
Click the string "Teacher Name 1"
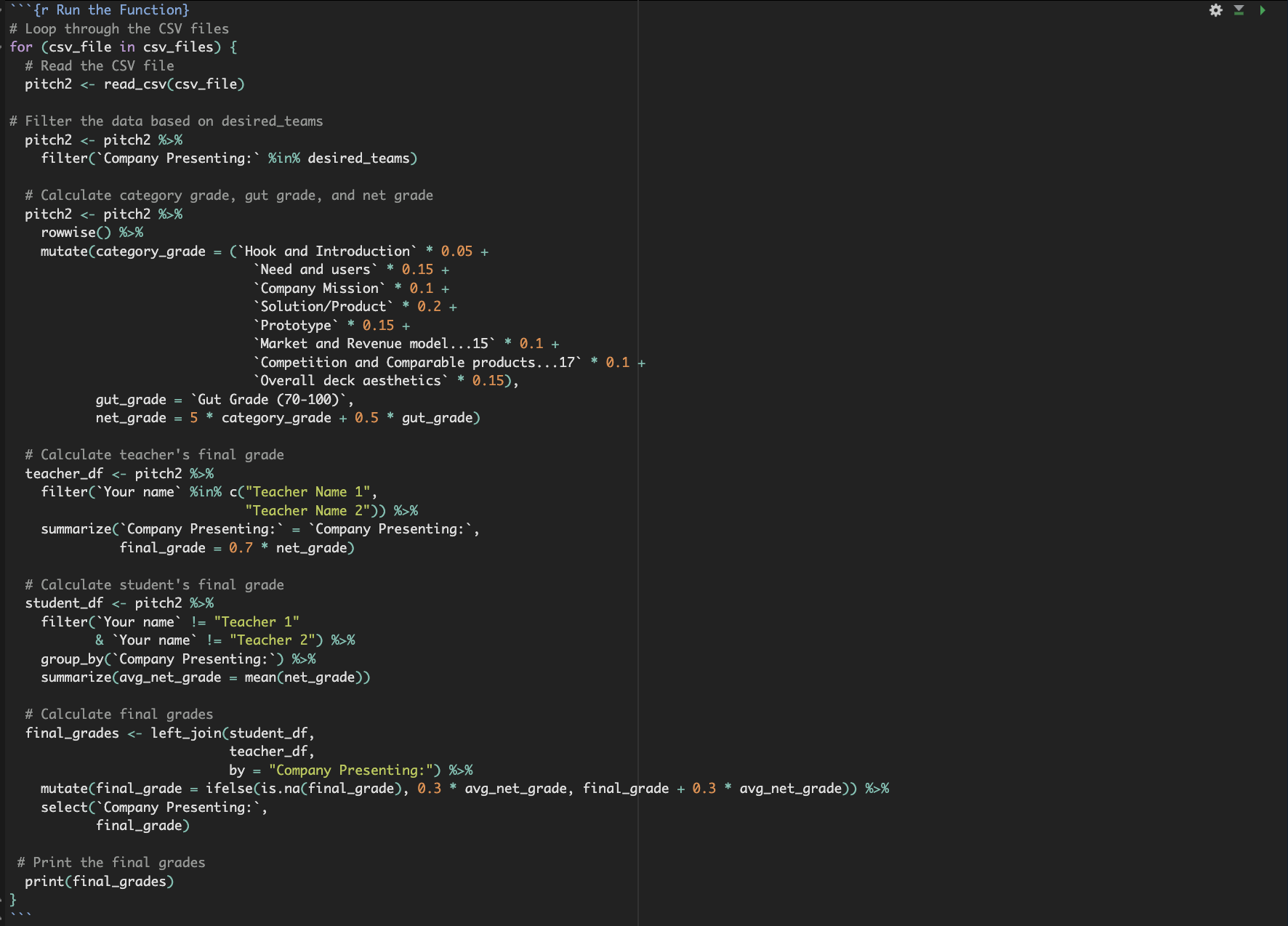tap(307, 491)
